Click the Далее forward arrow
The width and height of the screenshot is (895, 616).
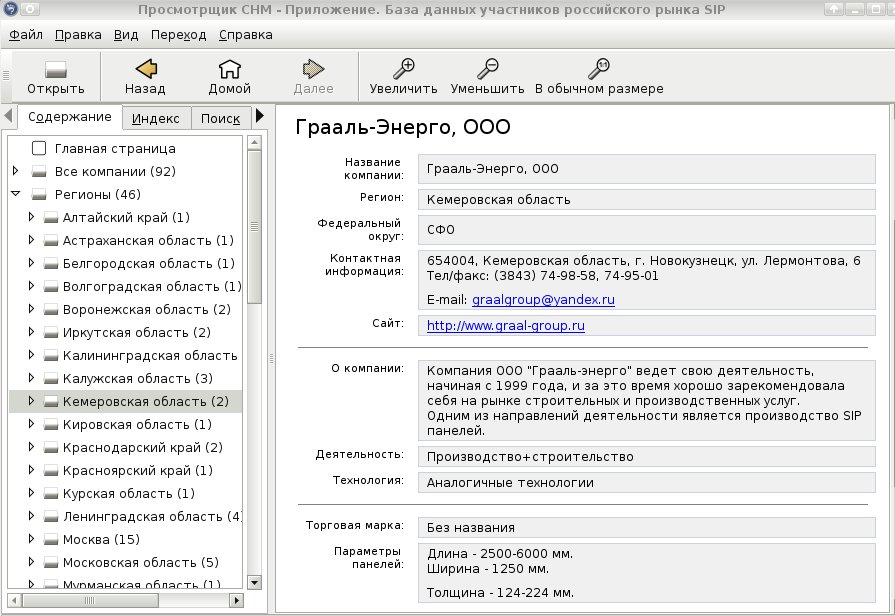[x=313, y=69]
